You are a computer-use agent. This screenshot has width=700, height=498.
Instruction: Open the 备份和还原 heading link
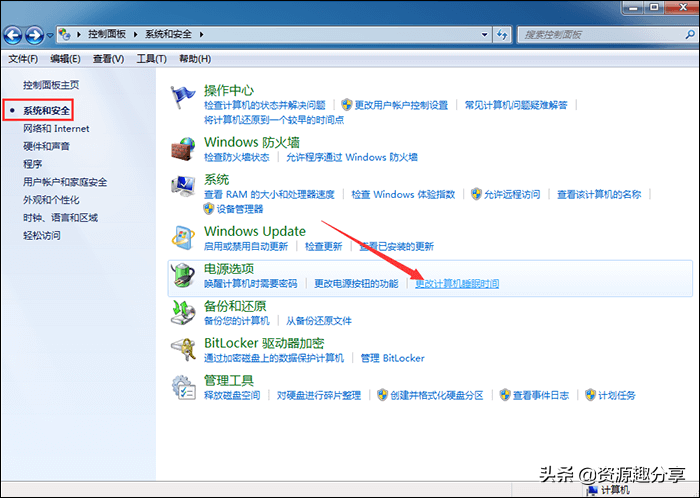(x=235, y=306)
